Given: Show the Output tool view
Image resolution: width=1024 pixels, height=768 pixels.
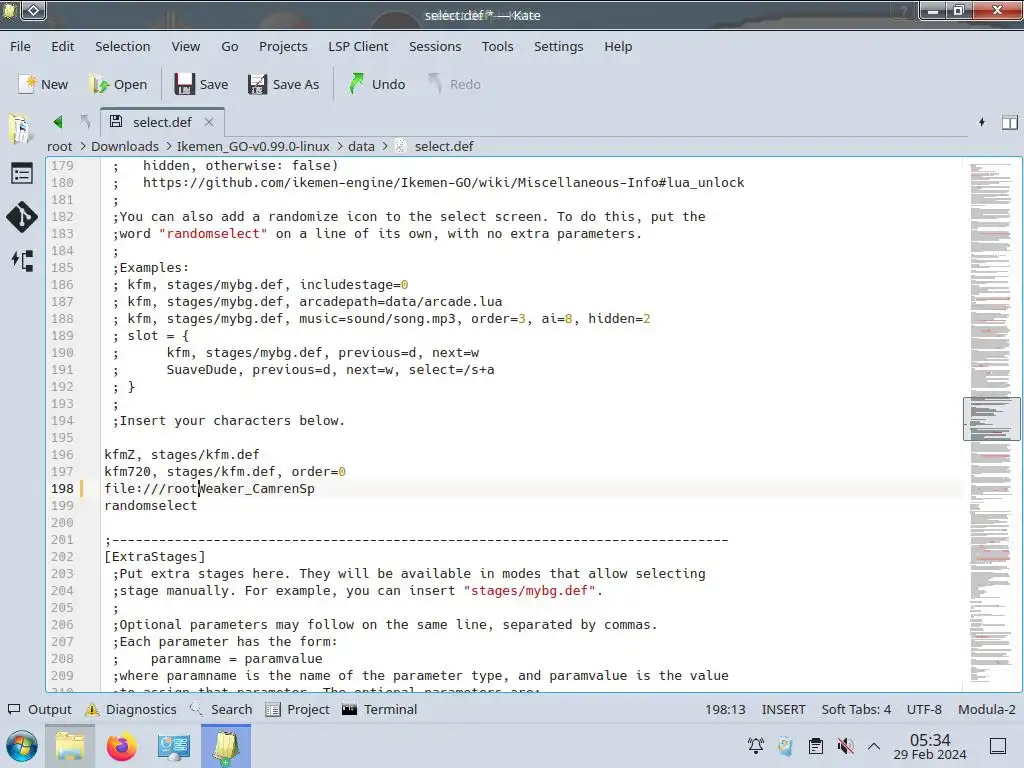Looking at the screenshot, I should pyautogui.click(x=39, y=709).
